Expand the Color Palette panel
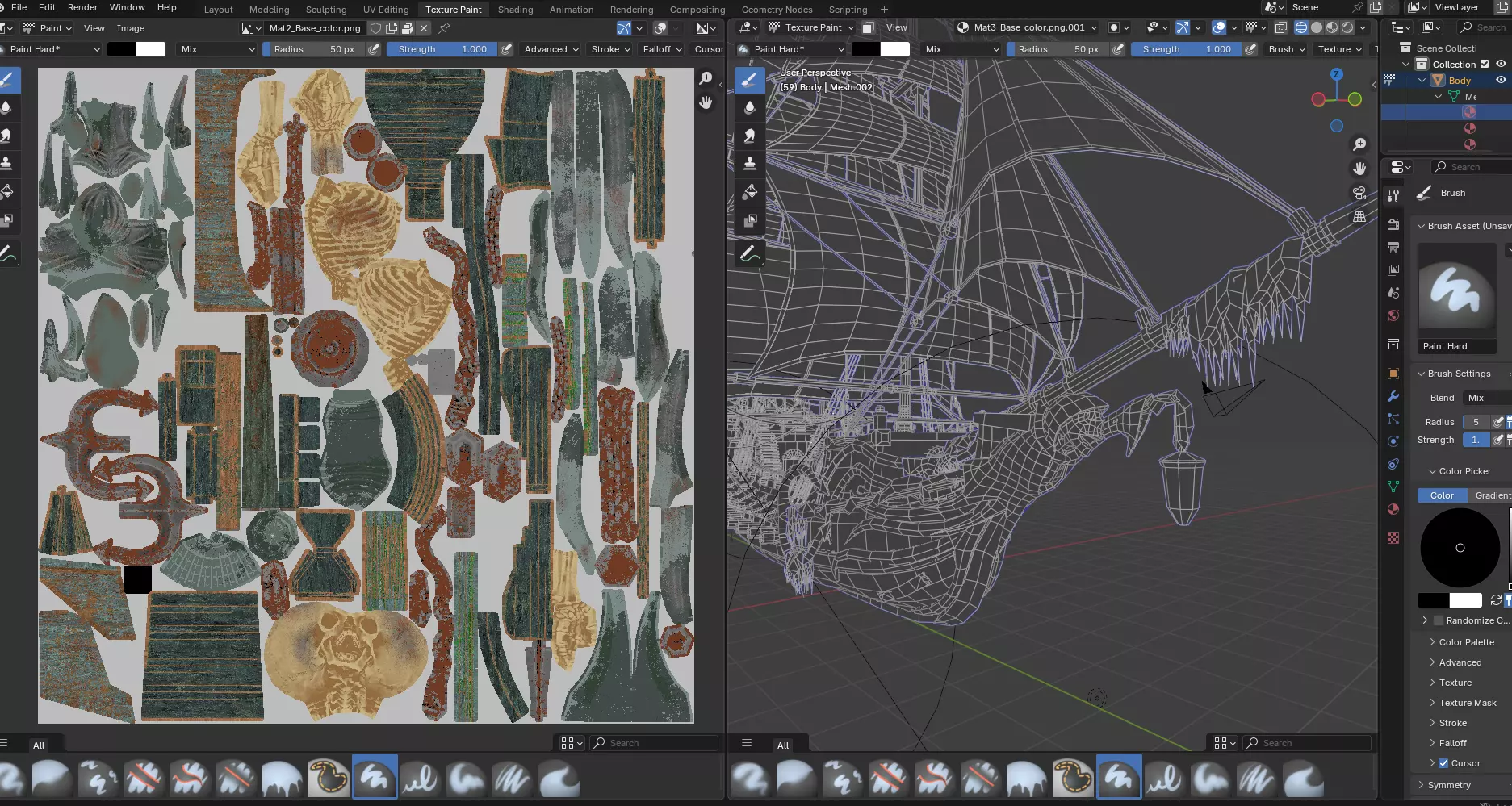 (x=1466, y=642)
